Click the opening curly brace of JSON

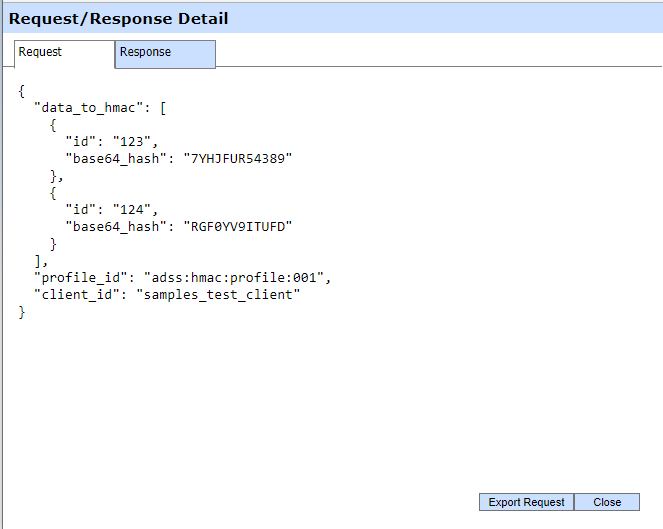coord(22,90)
